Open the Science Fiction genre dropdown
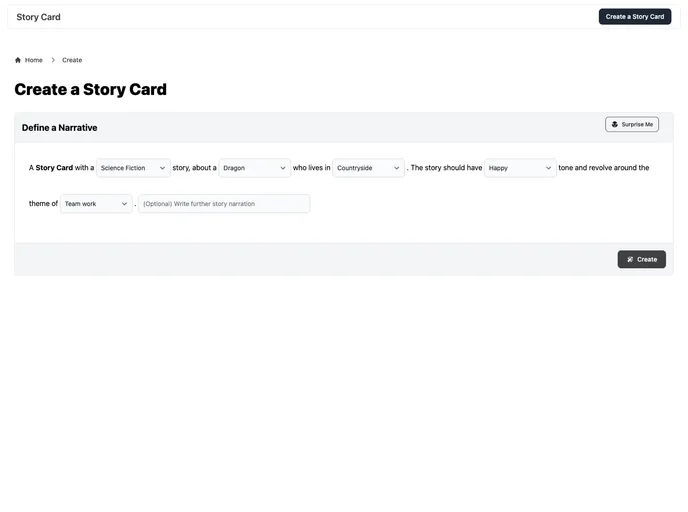 [x=133, y=168]
